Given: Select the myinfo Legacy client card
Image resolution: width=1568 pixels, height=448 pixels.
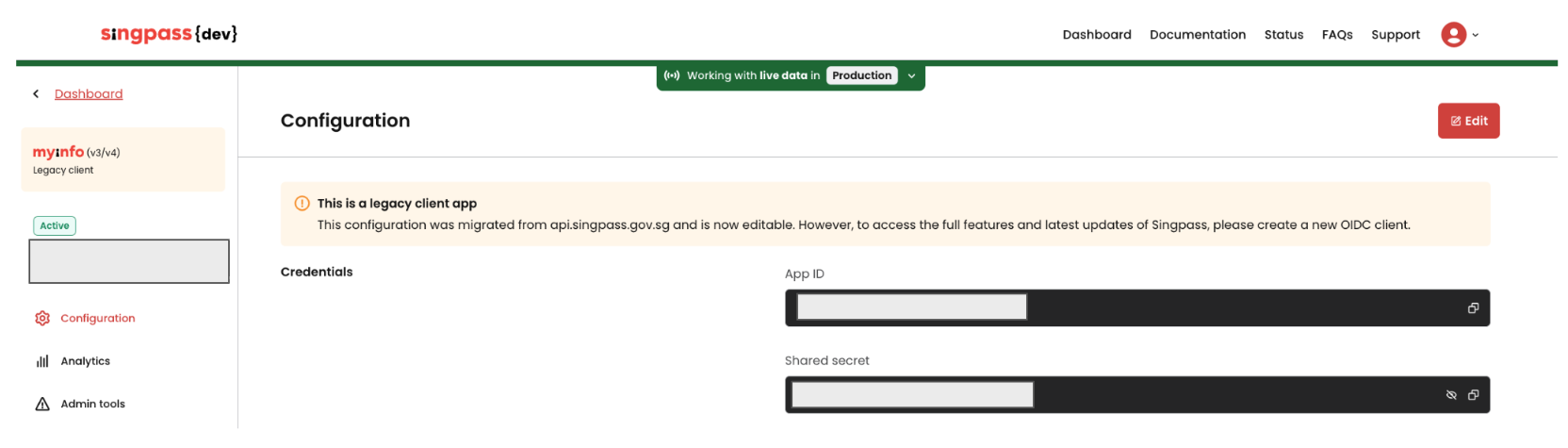Looking at the screenshot, I should click(x=122, y=160).
